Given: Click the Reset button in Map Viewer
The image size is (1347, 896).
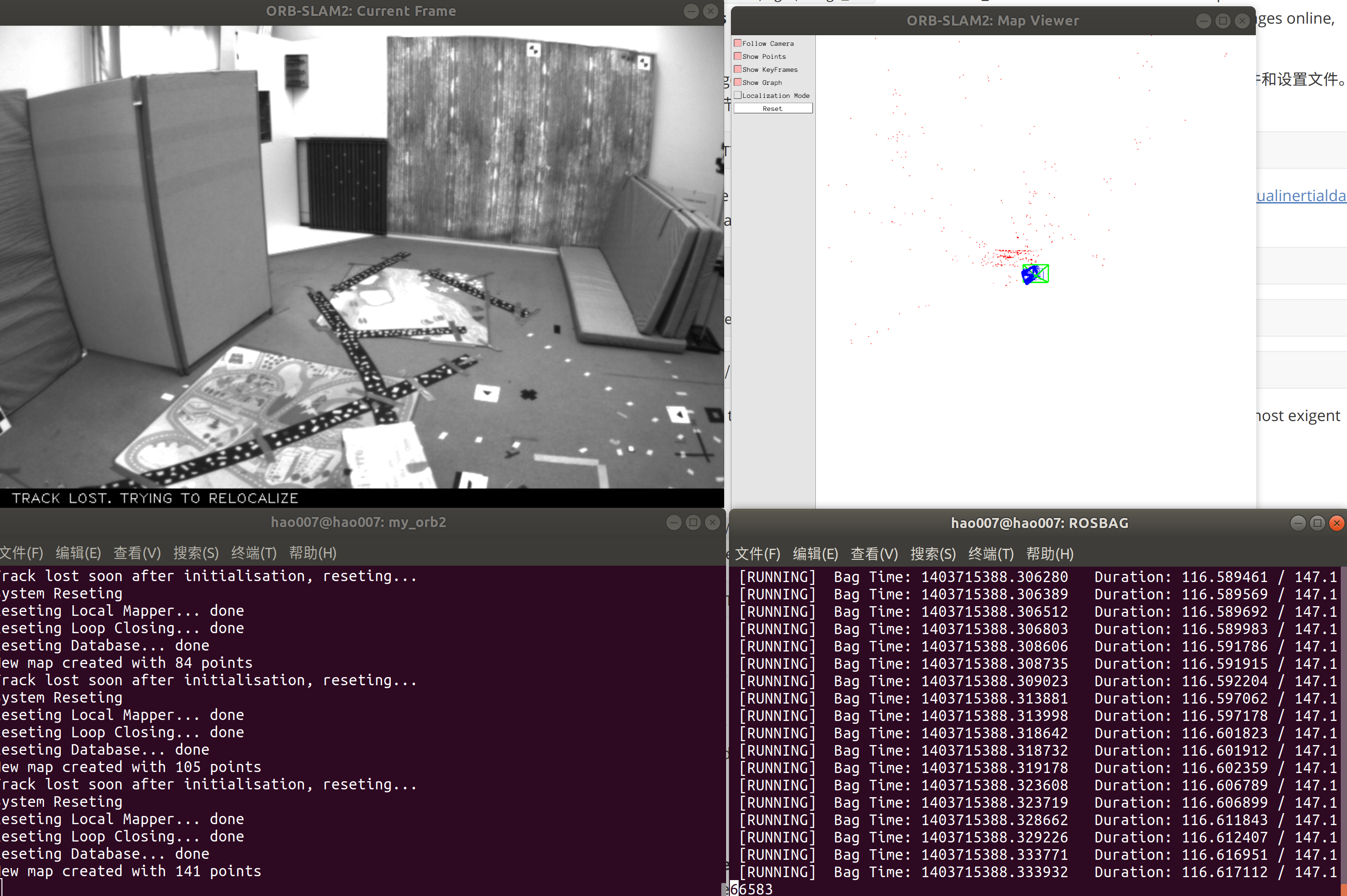Looking at the screenshot, I should pyautogui.click(x=773, y=109).
